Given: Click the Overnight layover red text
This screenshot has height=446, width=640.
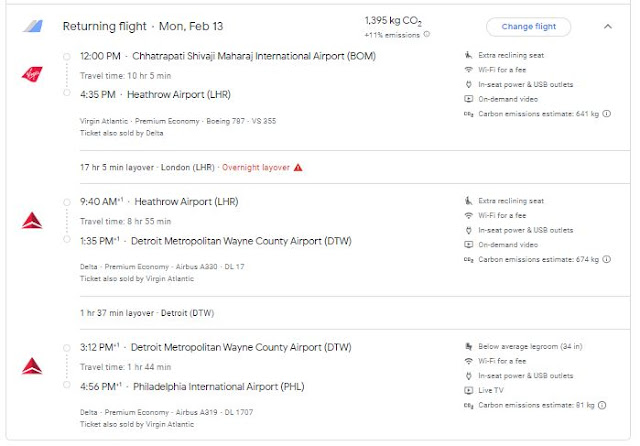Looking at the screenshot, I should [x=256, y=166].
